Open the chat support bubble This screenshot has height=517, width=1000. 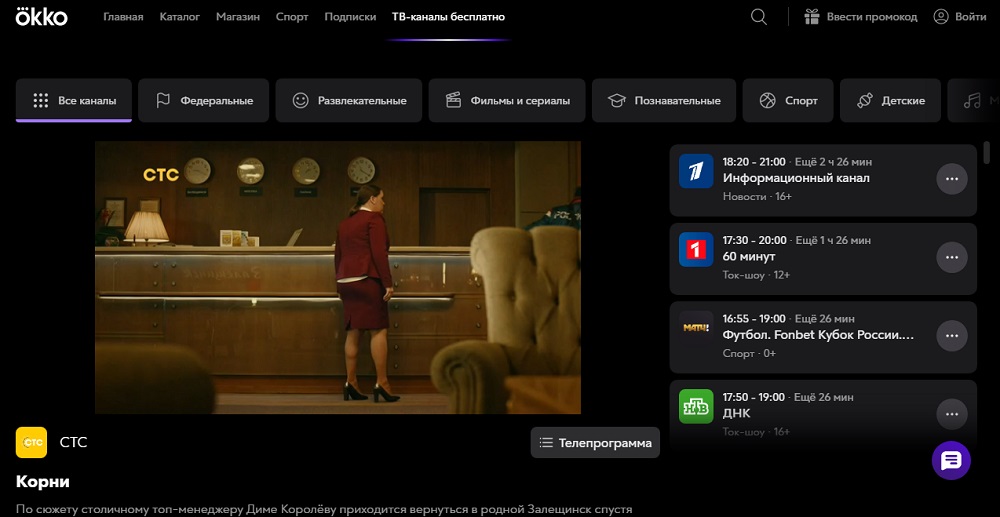click(x=951, y=460)
